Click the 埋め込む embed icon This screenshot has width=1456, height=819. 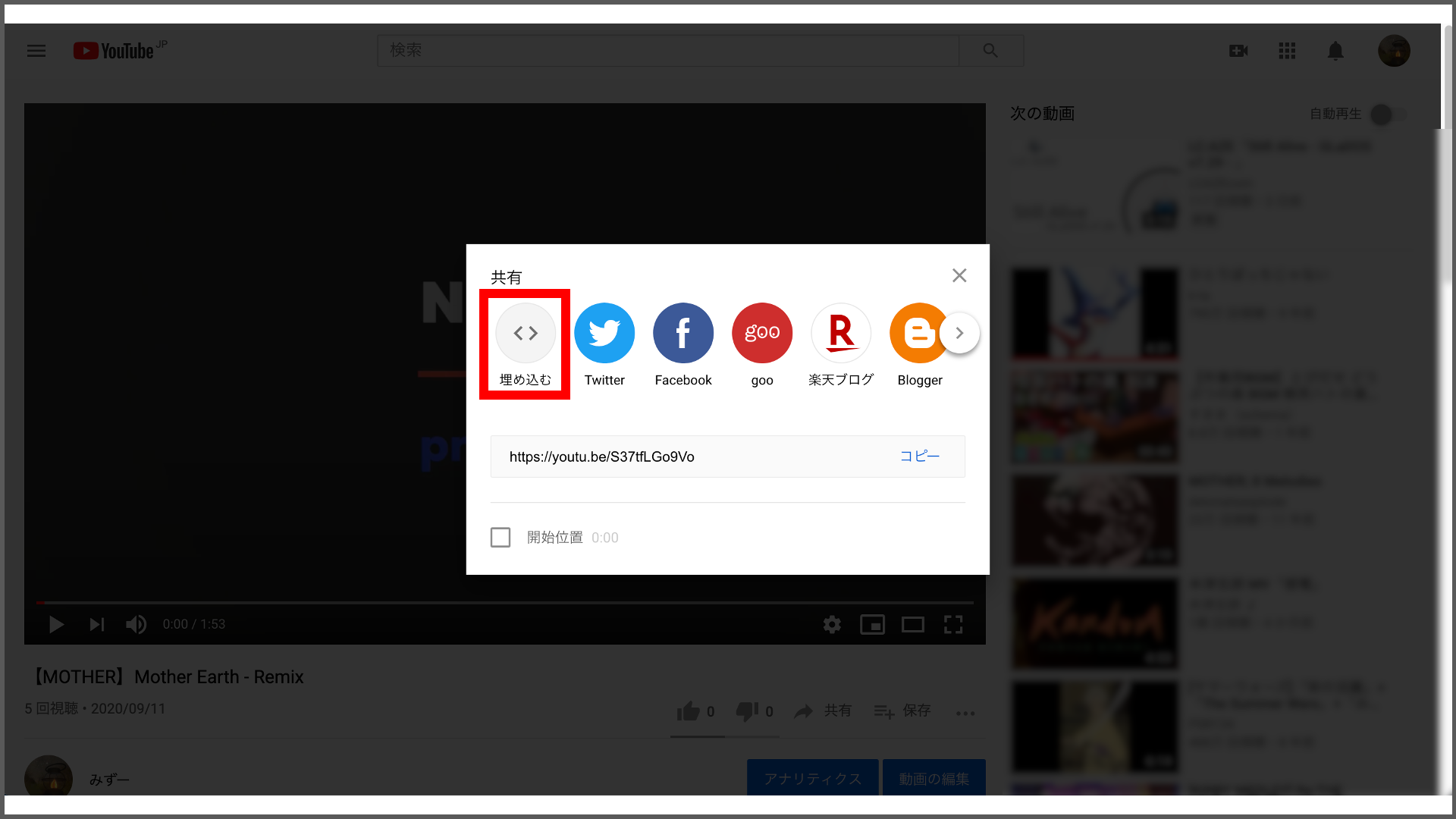coord(526,333)
